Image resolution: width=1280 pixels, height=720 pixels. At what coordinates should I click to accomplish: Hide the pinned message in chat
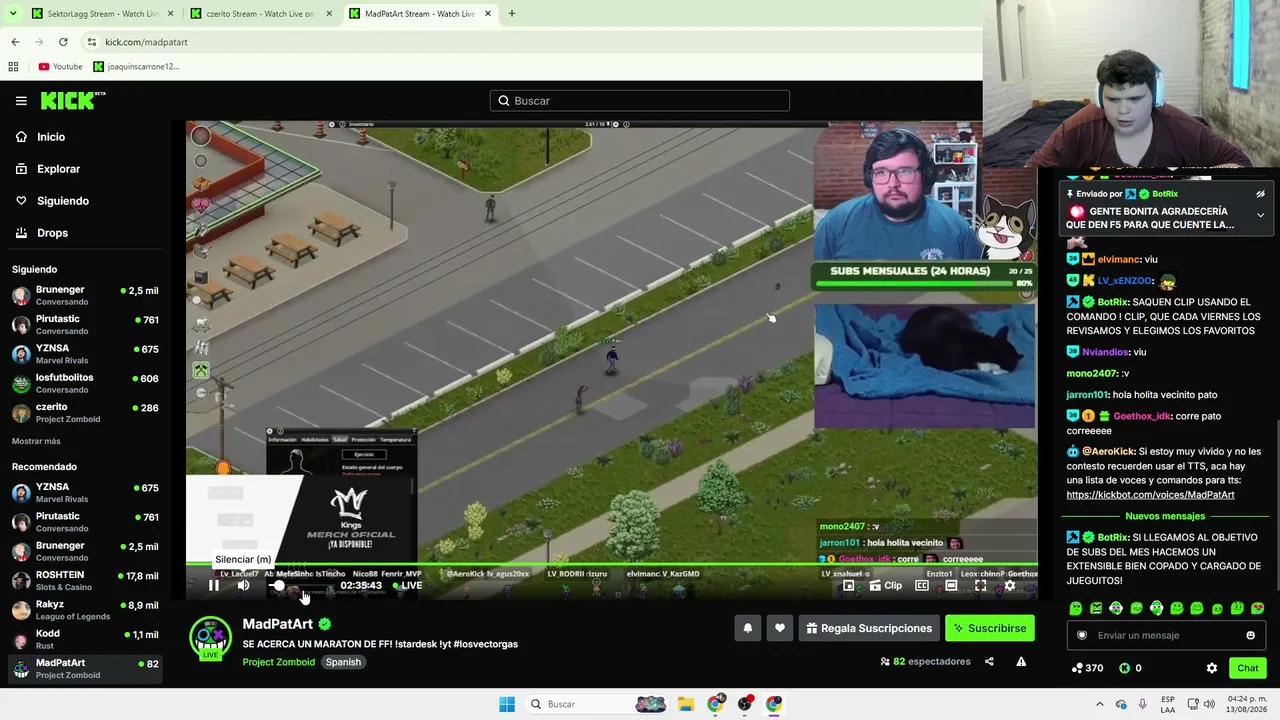click(x=1260, y=194)
